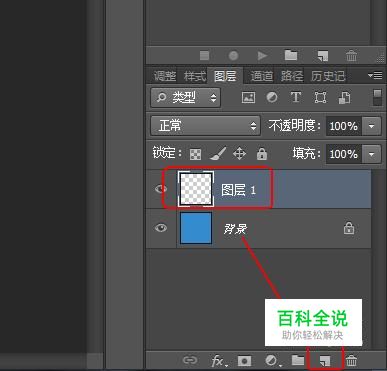
Task: Filter for type layers
Action: coord(296,98)
